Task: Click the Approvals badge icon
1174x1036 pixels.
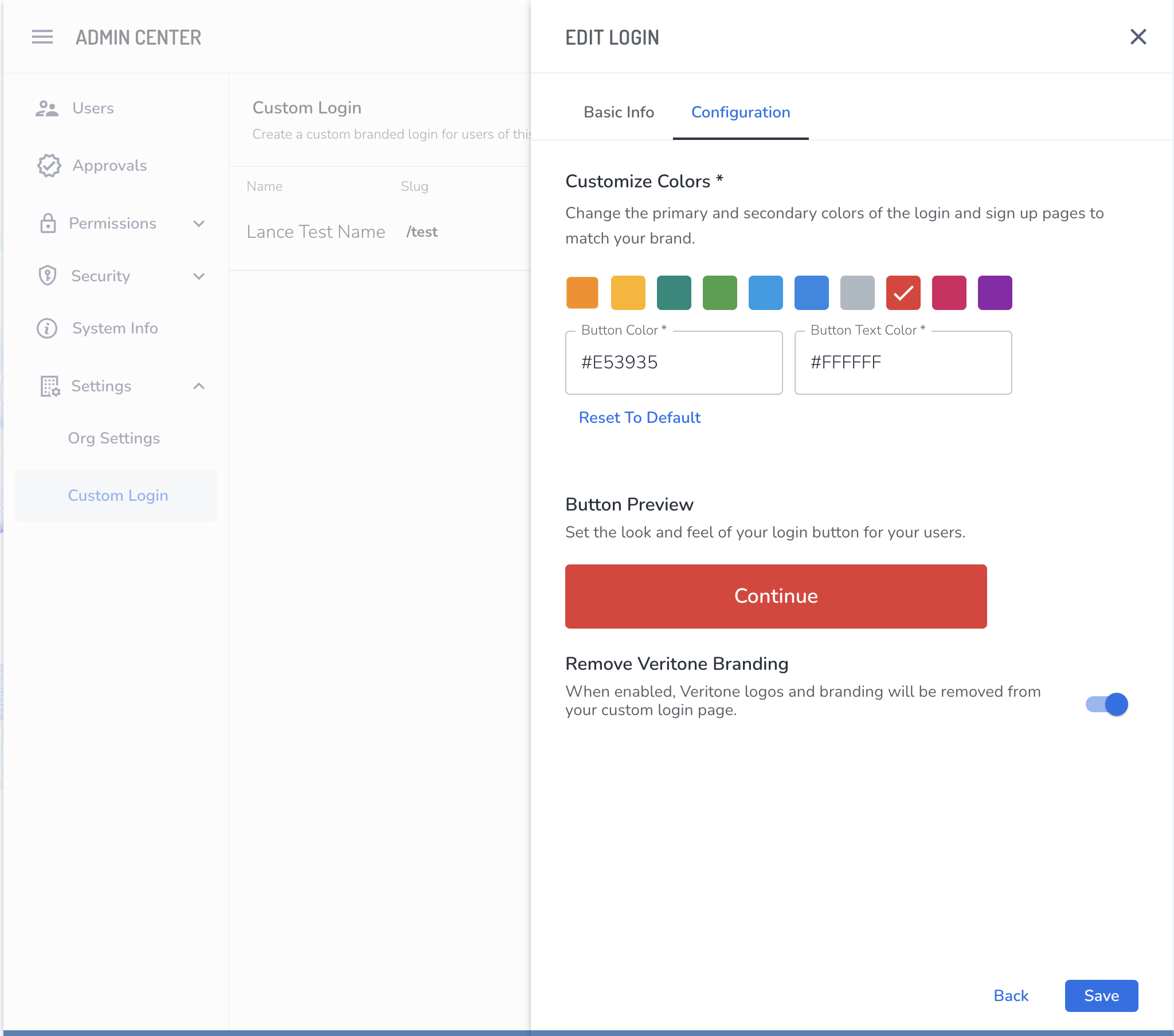Action: pos(48,166)
